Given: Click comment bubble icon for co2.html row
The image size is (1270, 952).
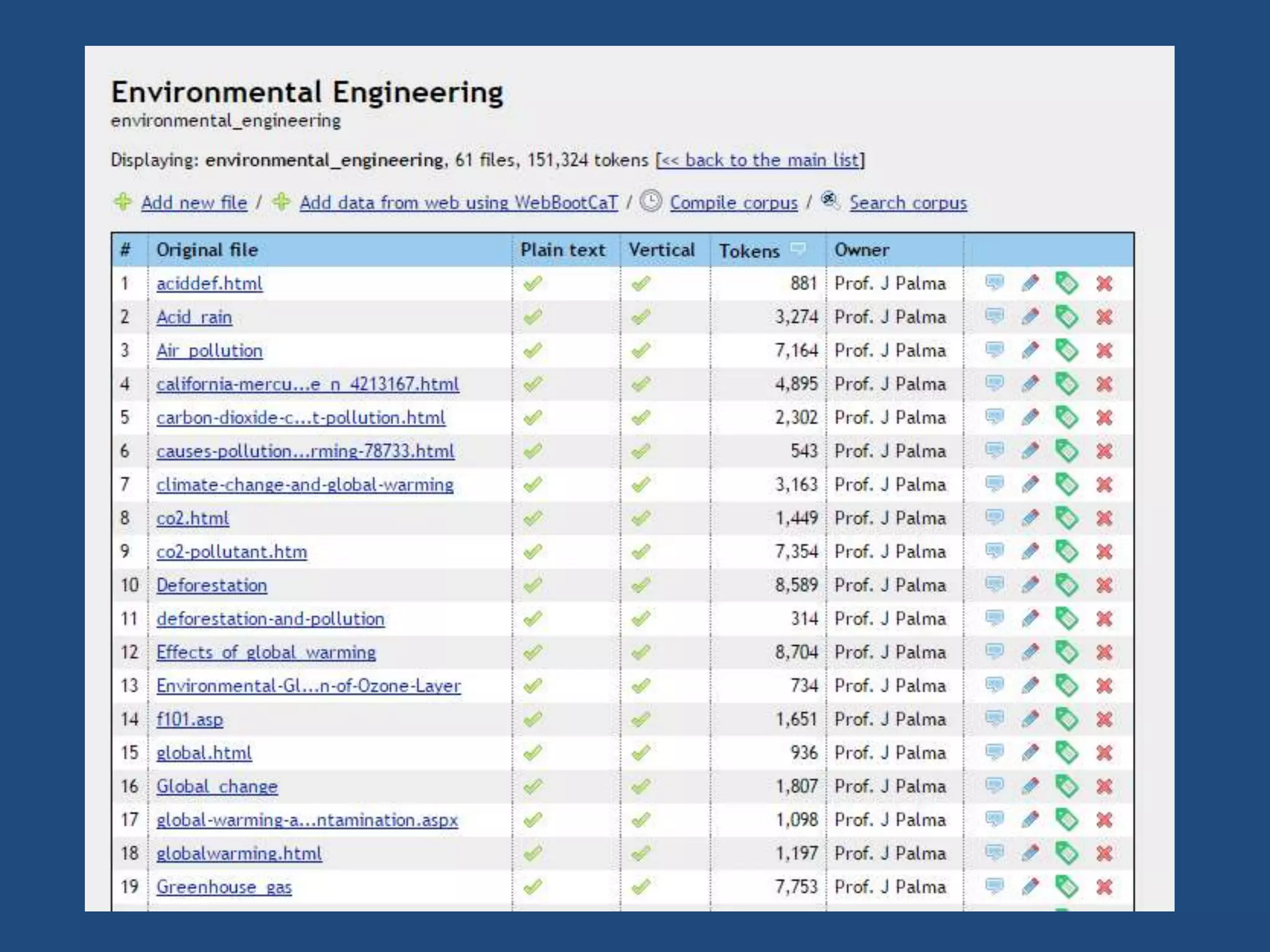Looking at the screenshot, I should (x=994, y=517).
